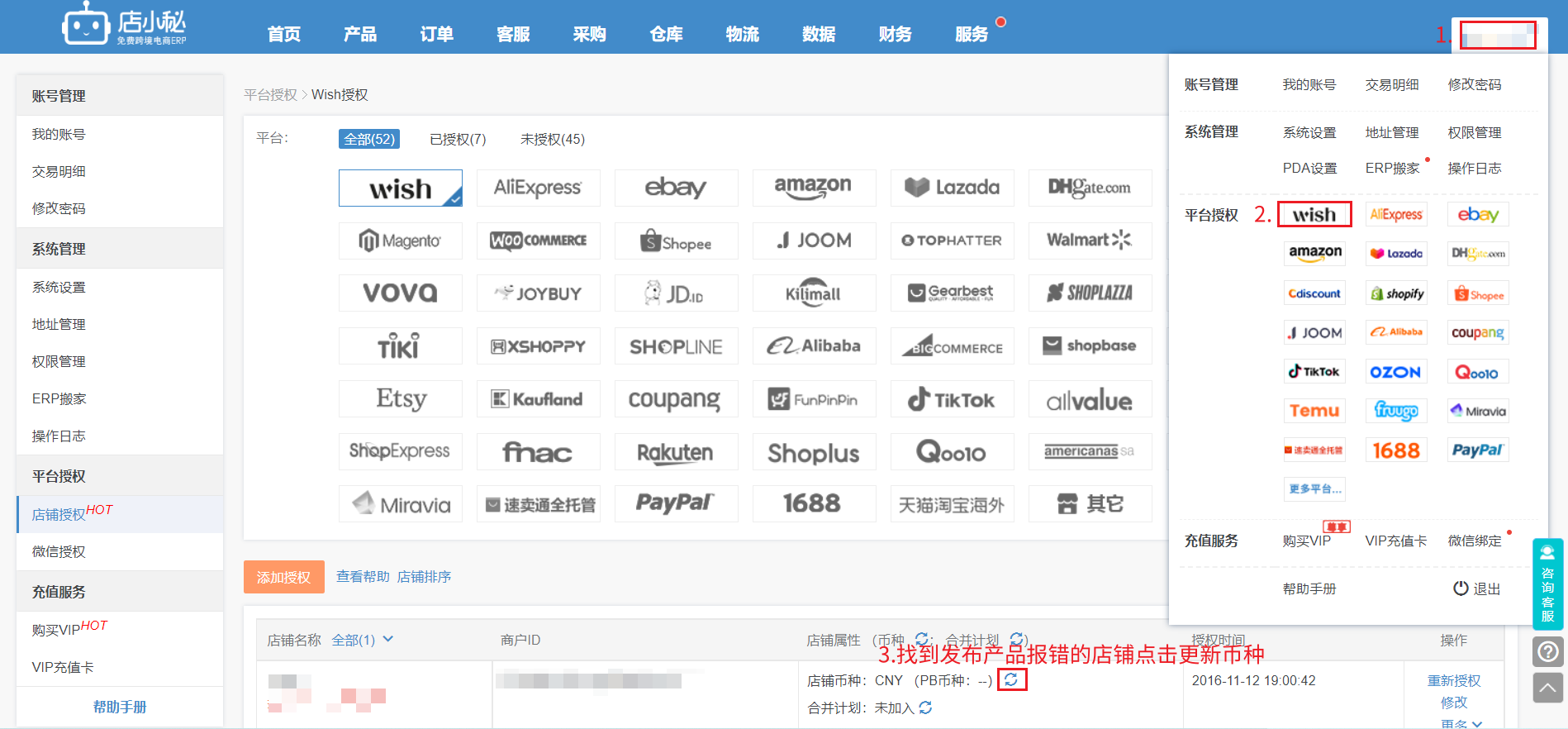Select the Lazada platform tile in grid
The image size is (1568, 729).
tap(953, 188)
